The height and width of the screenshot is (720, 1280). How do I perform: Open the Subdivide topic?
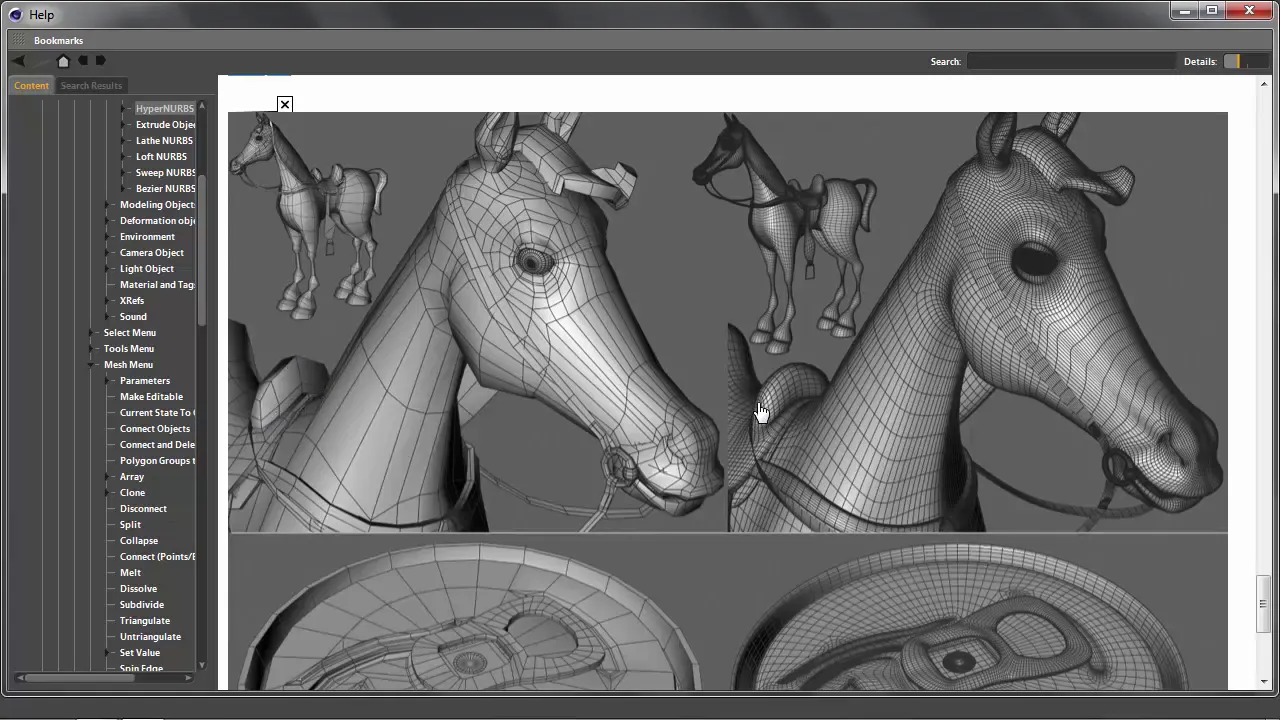(142, 604)
